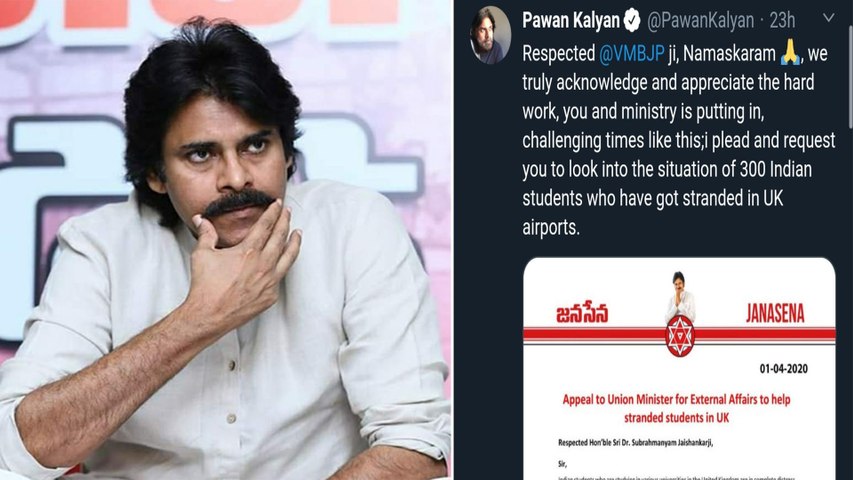This screenshot has height=480, width=853.
Task: Click the 23h tweet timestamp
Action: click(x=782, y=21)
